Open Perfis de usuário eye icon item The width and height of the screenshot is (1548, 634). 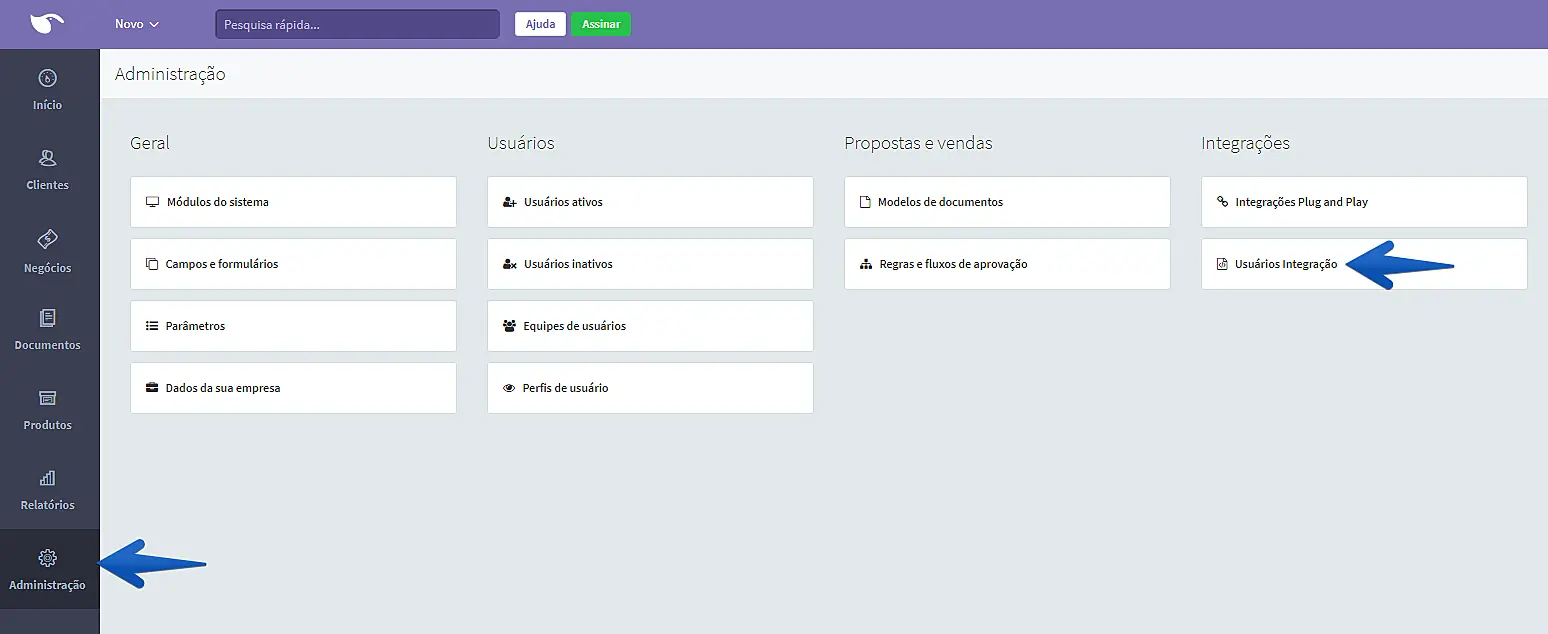pyautogui.click(x=650, y=388)
